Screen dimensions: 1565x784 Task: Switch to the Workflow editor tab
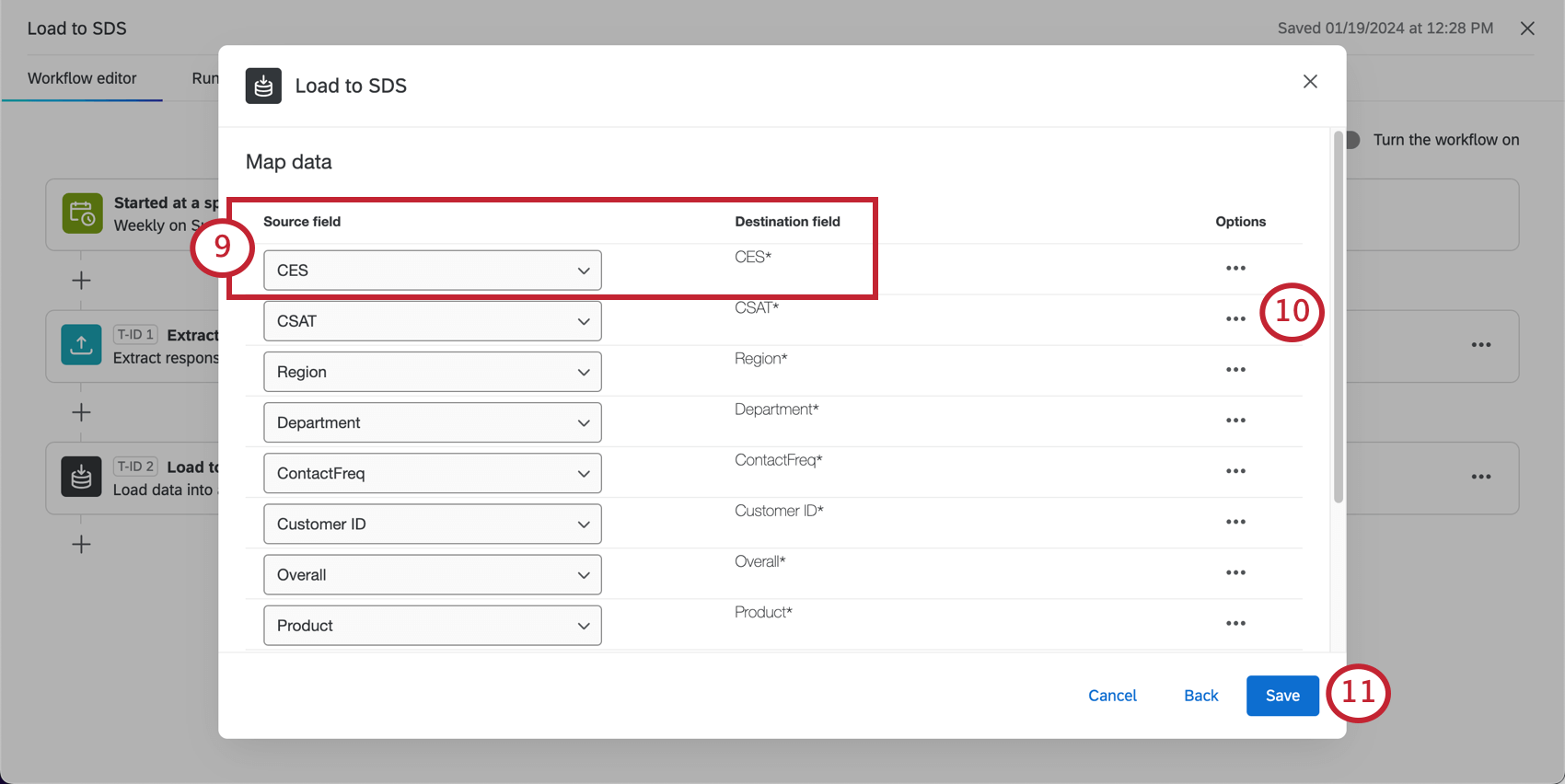(82, 78)
